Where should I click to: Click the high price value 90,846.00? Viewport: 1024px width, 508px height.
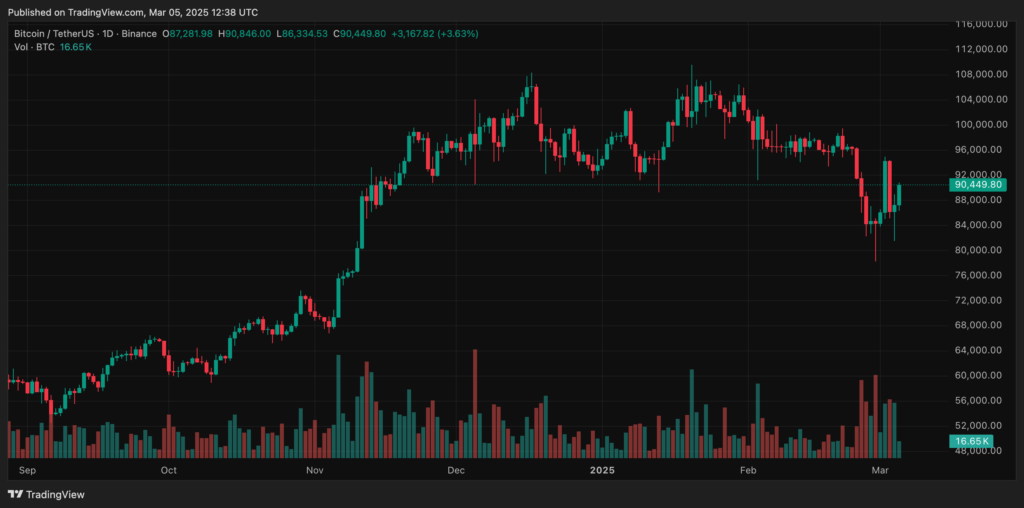(x=248, y=34)
